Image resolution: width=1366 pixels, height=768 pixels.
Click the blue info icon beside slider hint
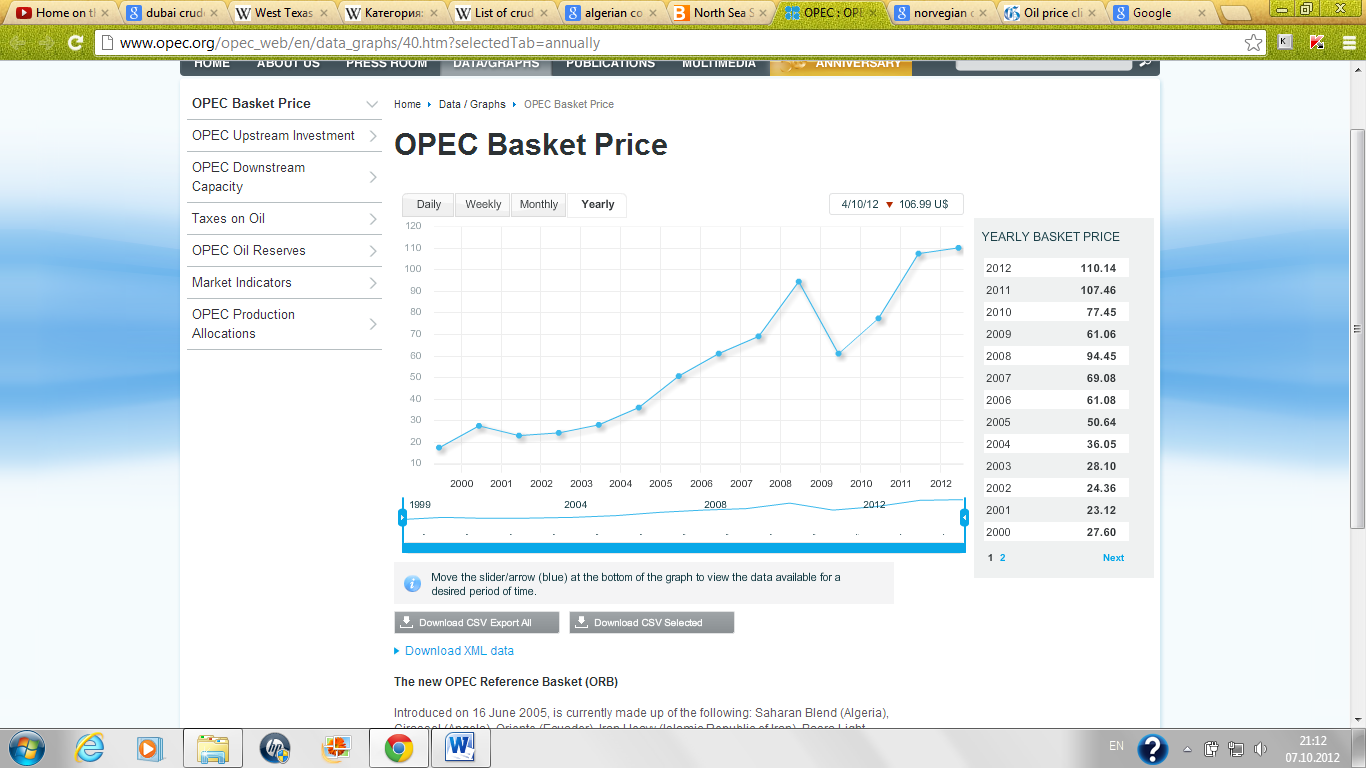pos(412,583)
